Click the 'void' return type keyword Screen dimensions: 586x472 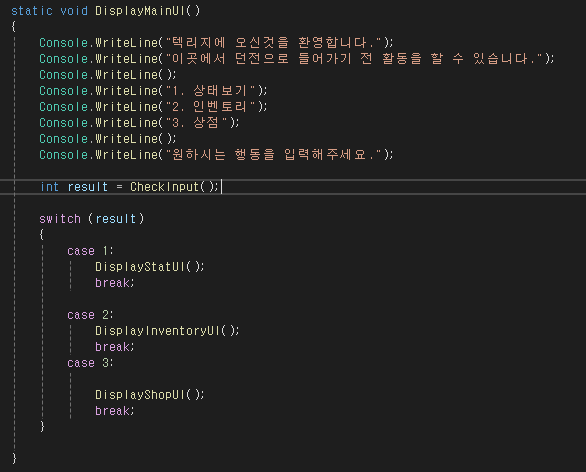point(74,11)
